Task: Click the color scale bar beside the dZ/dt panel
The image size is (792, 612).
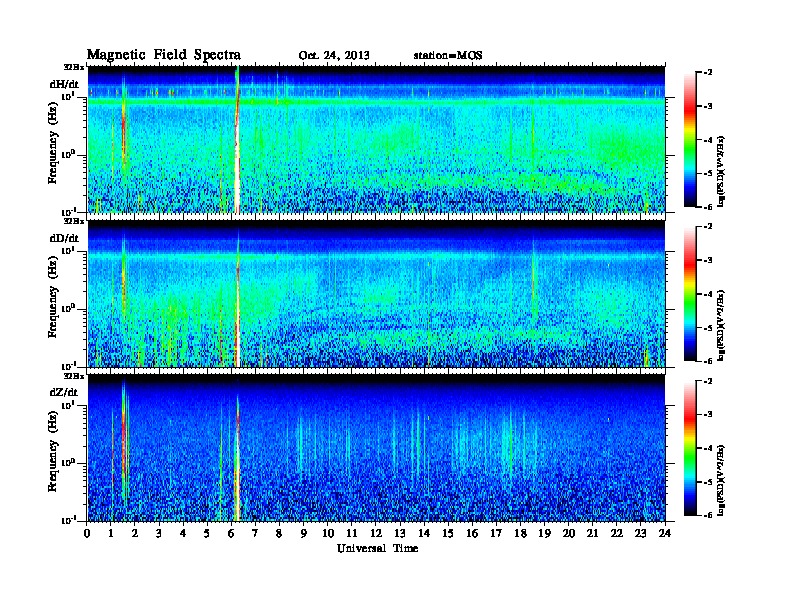Action: point(690,448)
